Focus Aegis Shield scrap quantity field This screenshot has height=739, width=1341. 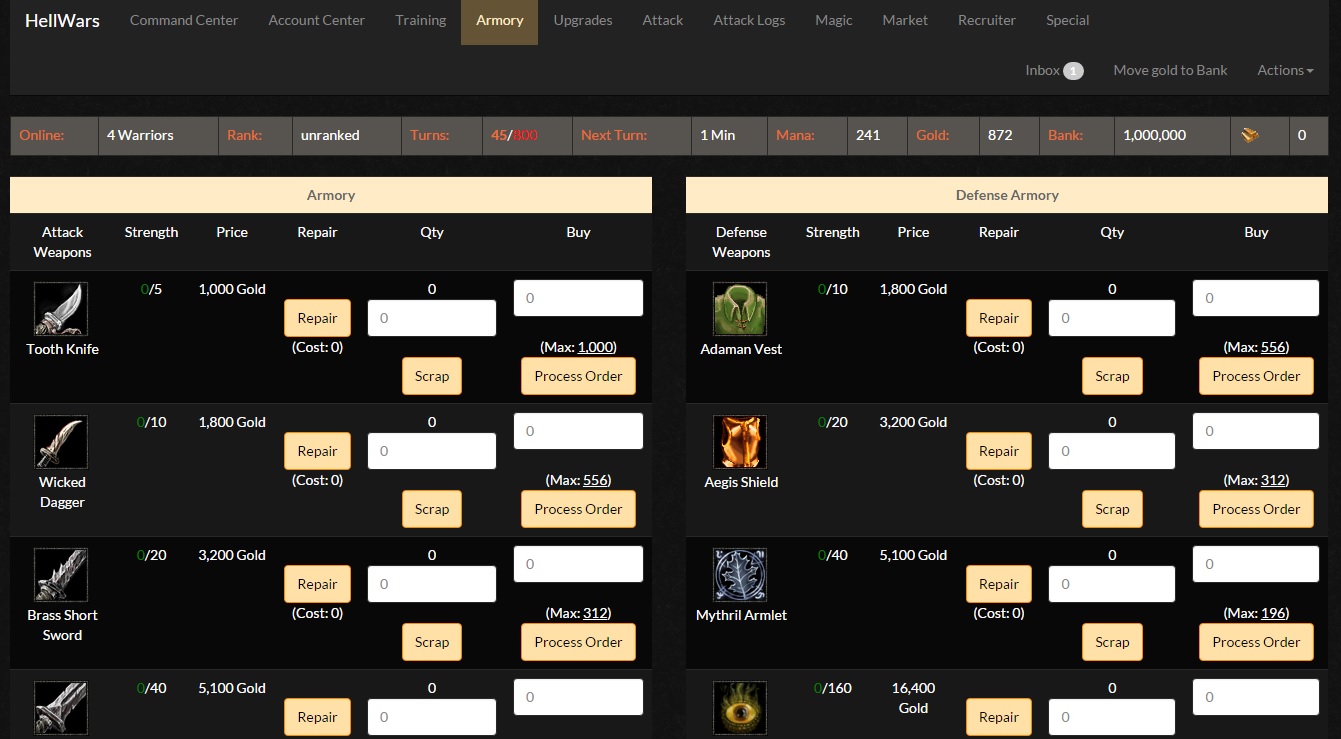coord(1112,451)
